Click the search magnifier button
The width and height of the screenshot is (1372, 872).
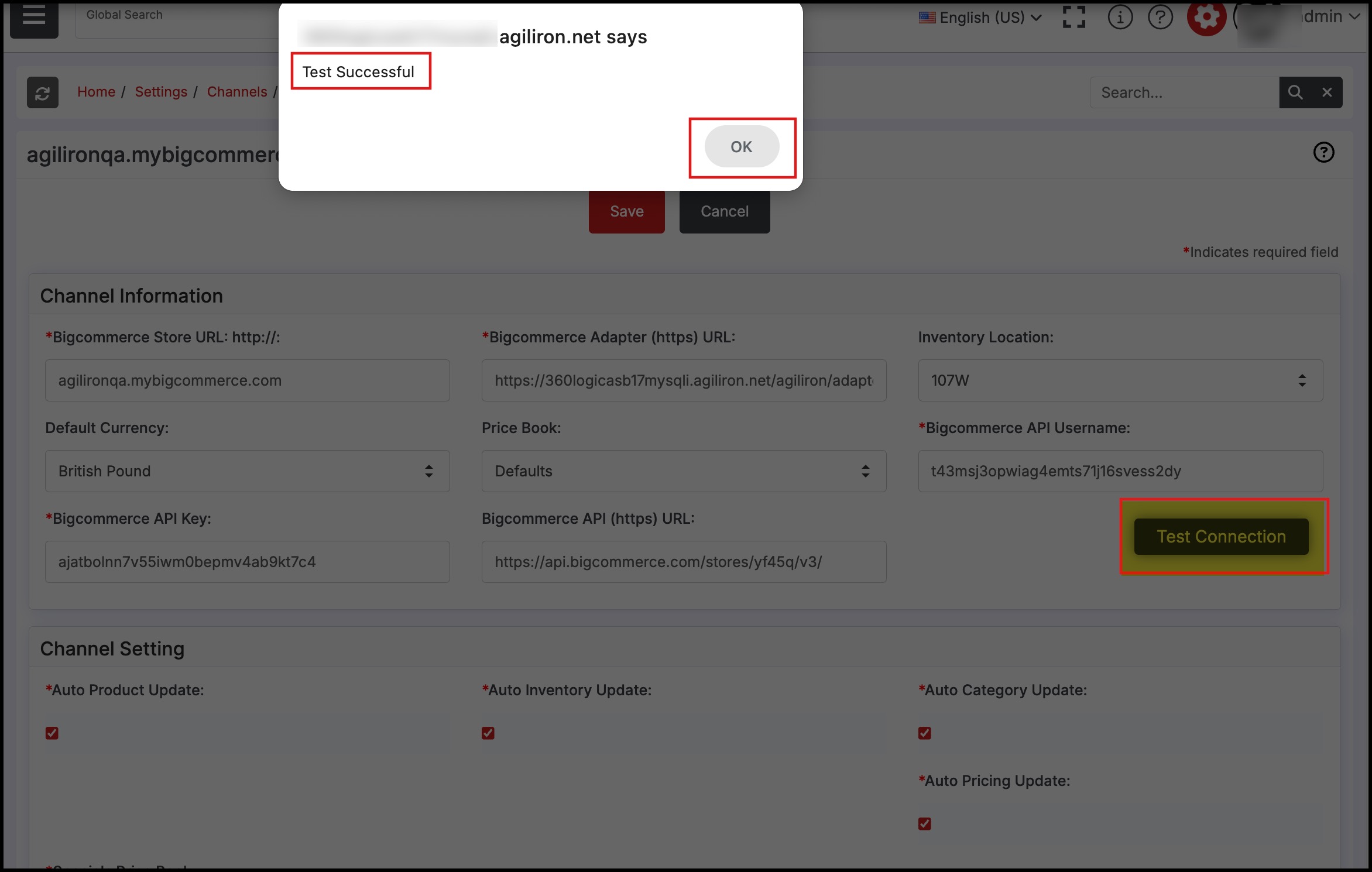pyautogui.click(x=1295, y=92)
